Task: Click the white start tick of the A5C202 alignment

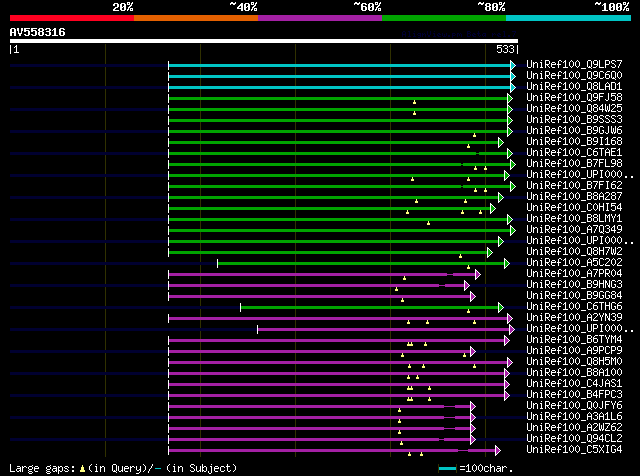Action: click(218, 264)
